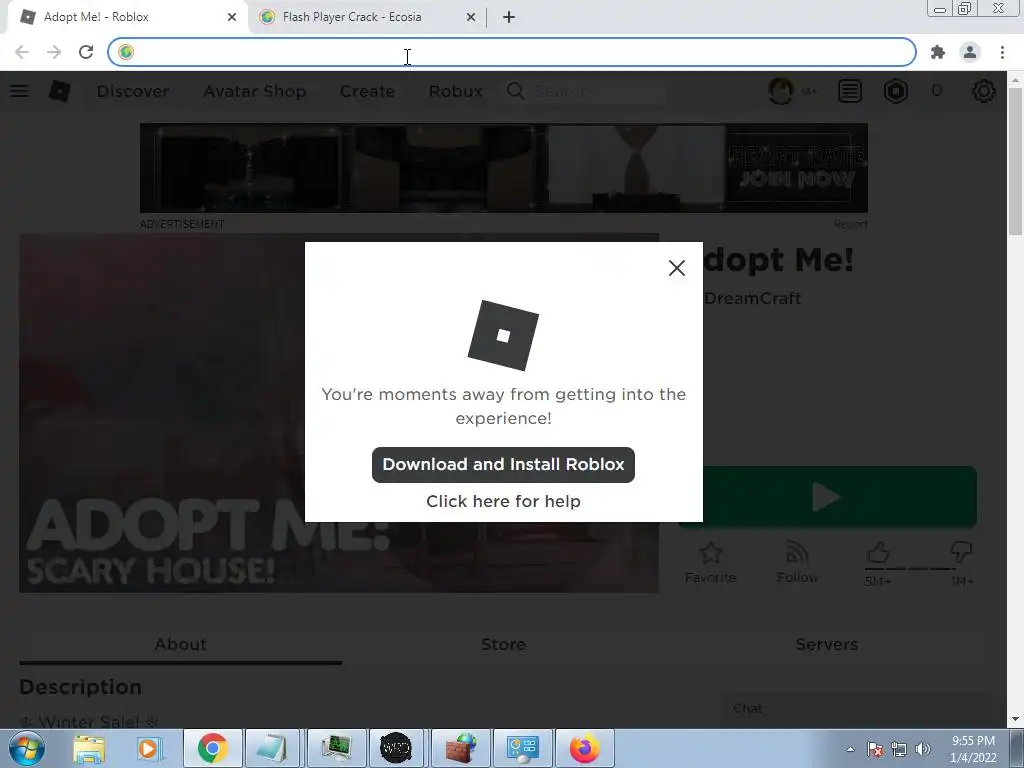Click the green Play button
1024x768 pixels.
(x=840, y=497)
